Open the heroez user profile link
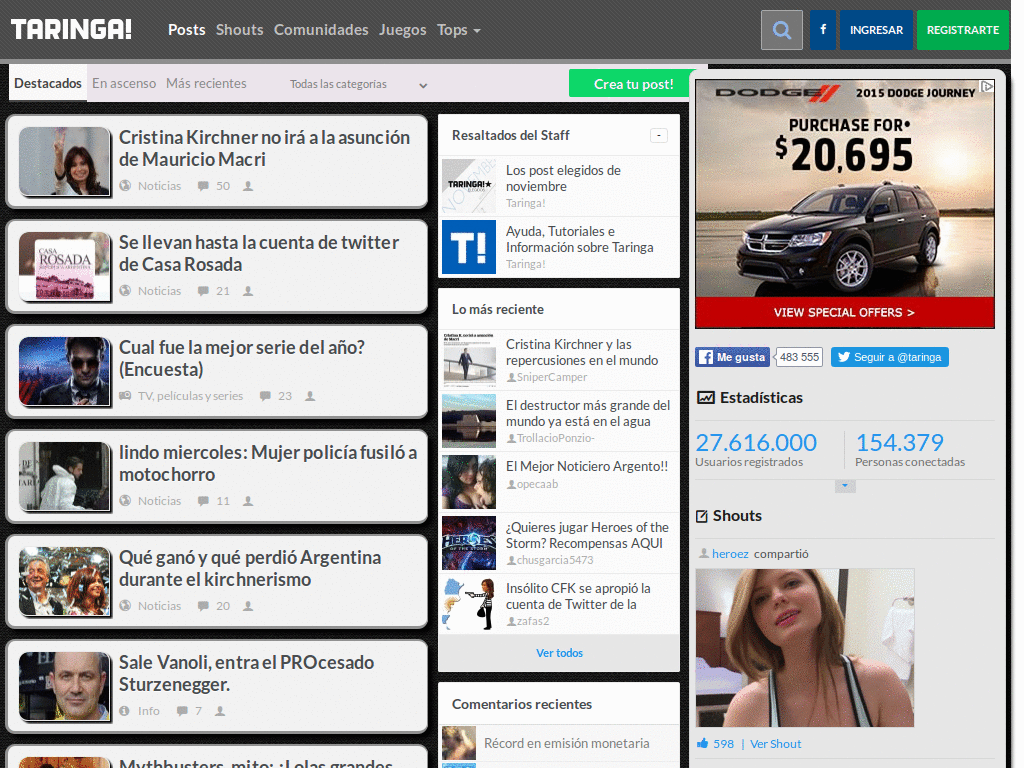Viewport: 1024px width, 768px height. [730, 554]
